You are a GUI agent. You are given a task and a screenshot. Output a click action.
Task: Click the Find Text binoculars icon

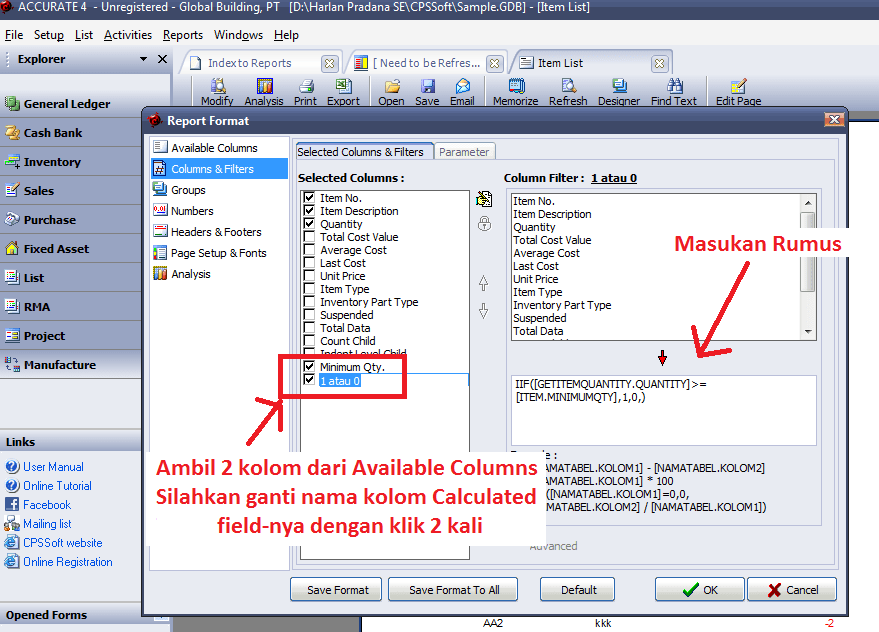click(674, 86)
